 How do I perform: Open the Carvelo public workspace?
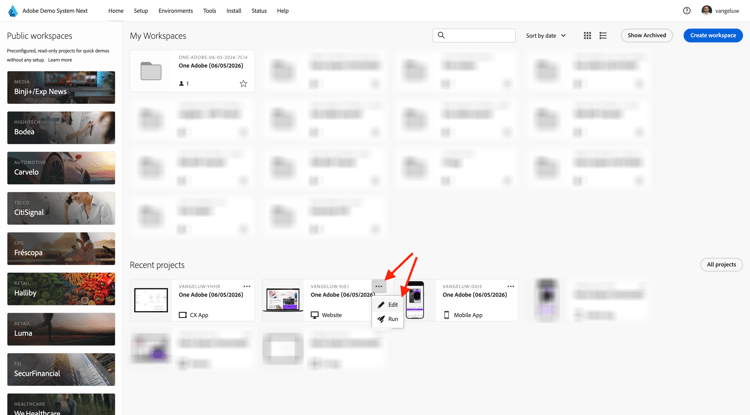61,168
